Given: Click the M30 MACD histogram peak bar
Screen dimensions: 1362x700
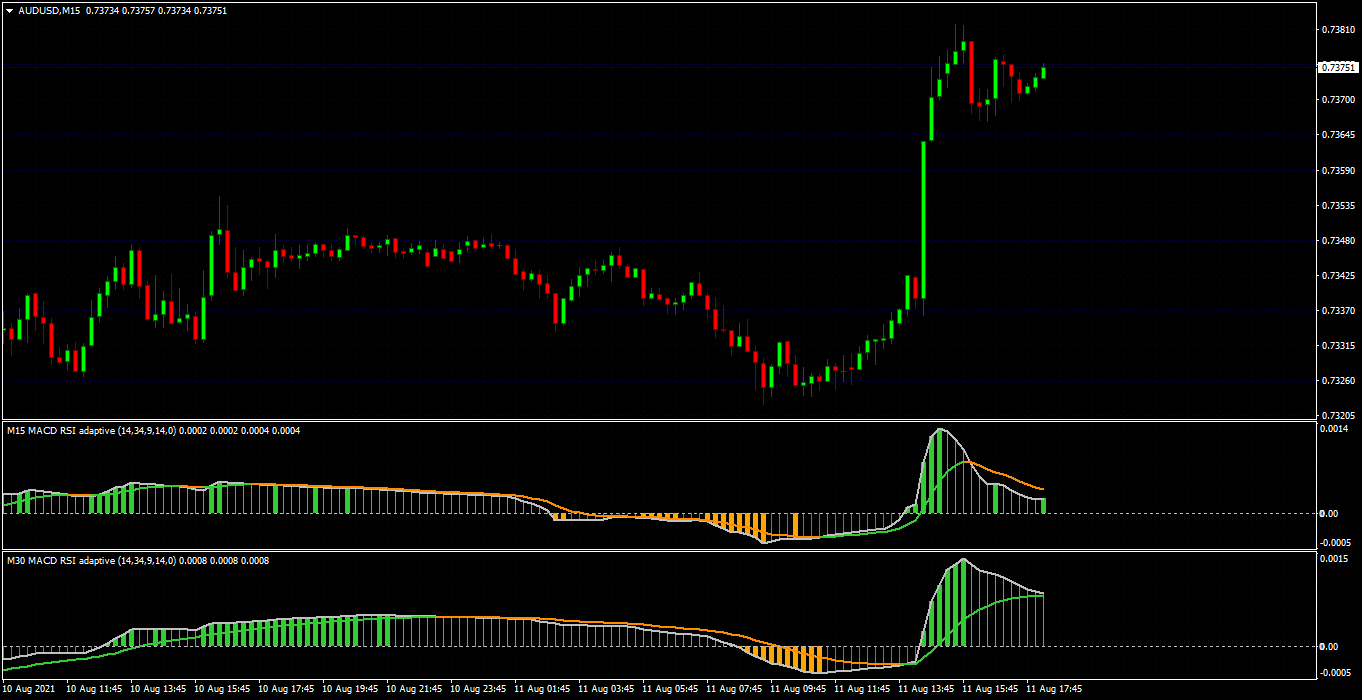Looking at the screenshot, I should click(x=963, y=603).
